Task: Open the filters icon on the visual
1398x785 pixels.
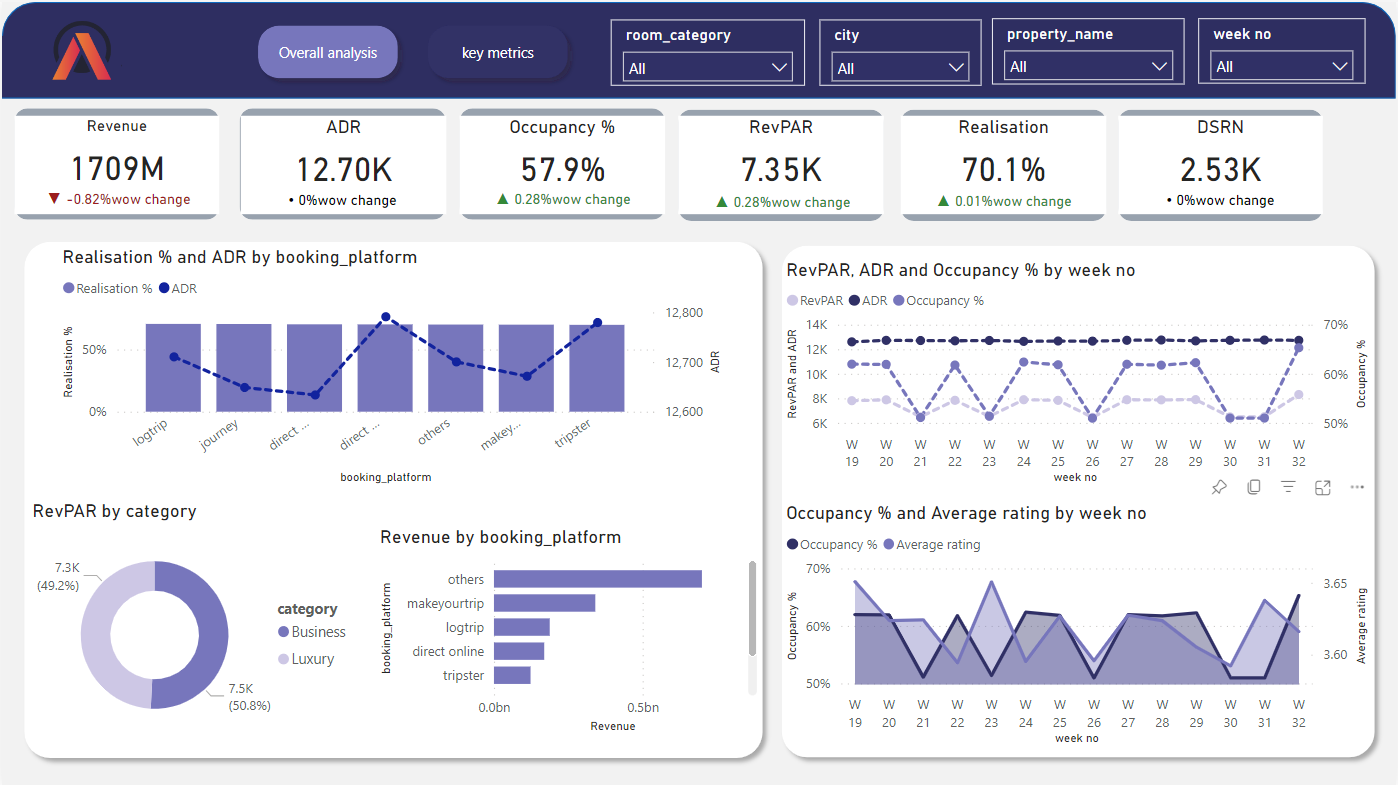Action: (1288, 487)
